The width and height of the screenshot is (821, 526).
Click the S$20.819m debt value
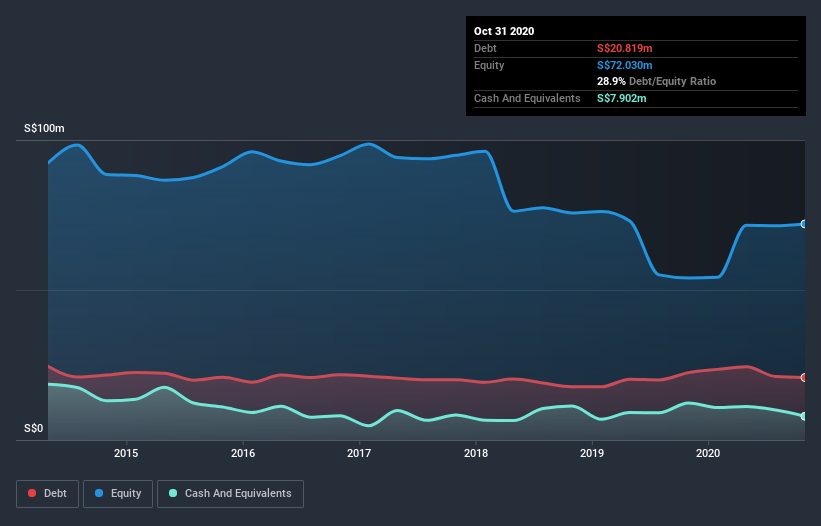(x=625, y=49)
